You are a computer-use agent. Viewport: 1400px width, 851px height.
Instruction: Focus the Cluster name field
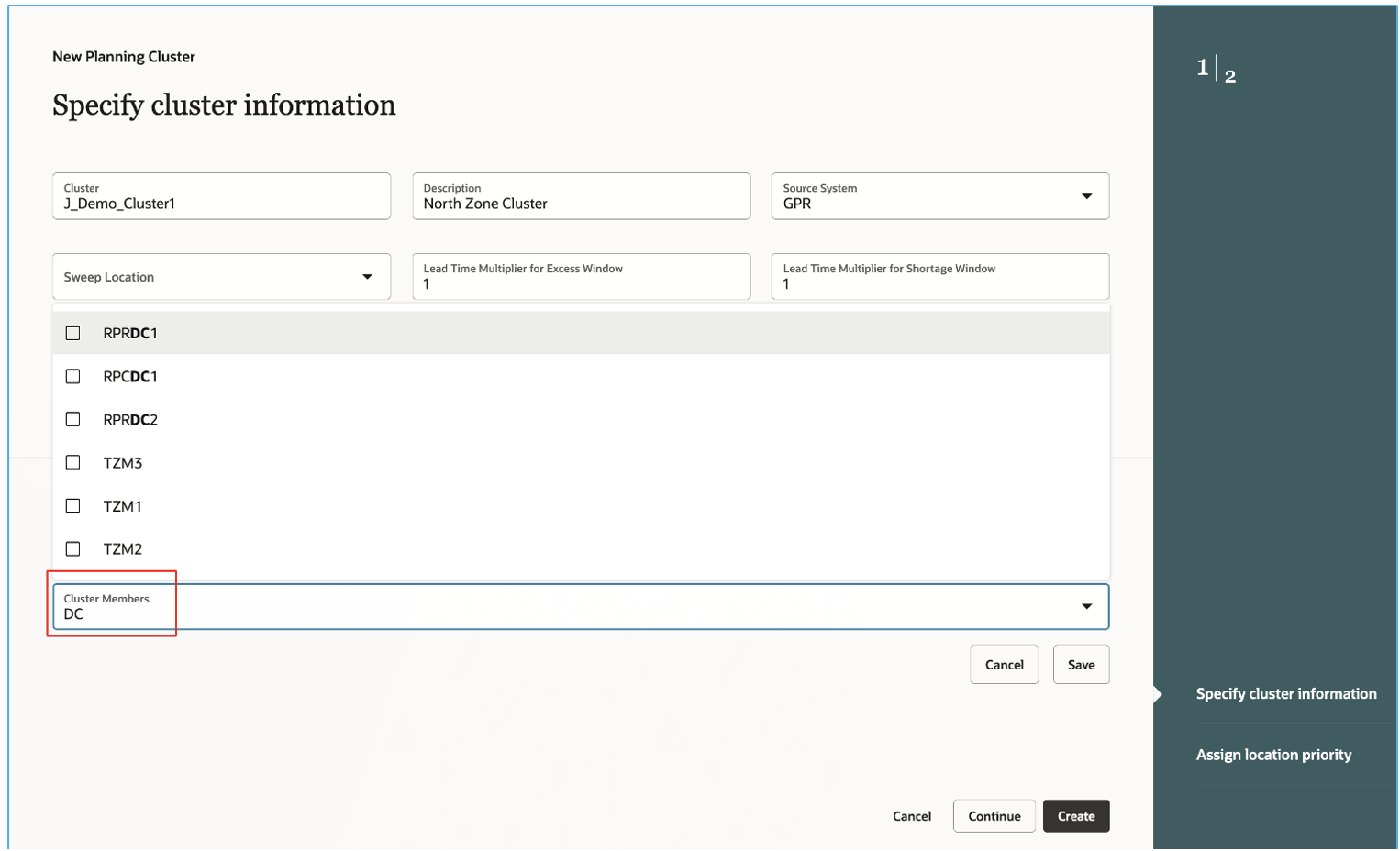pos(221,204)
